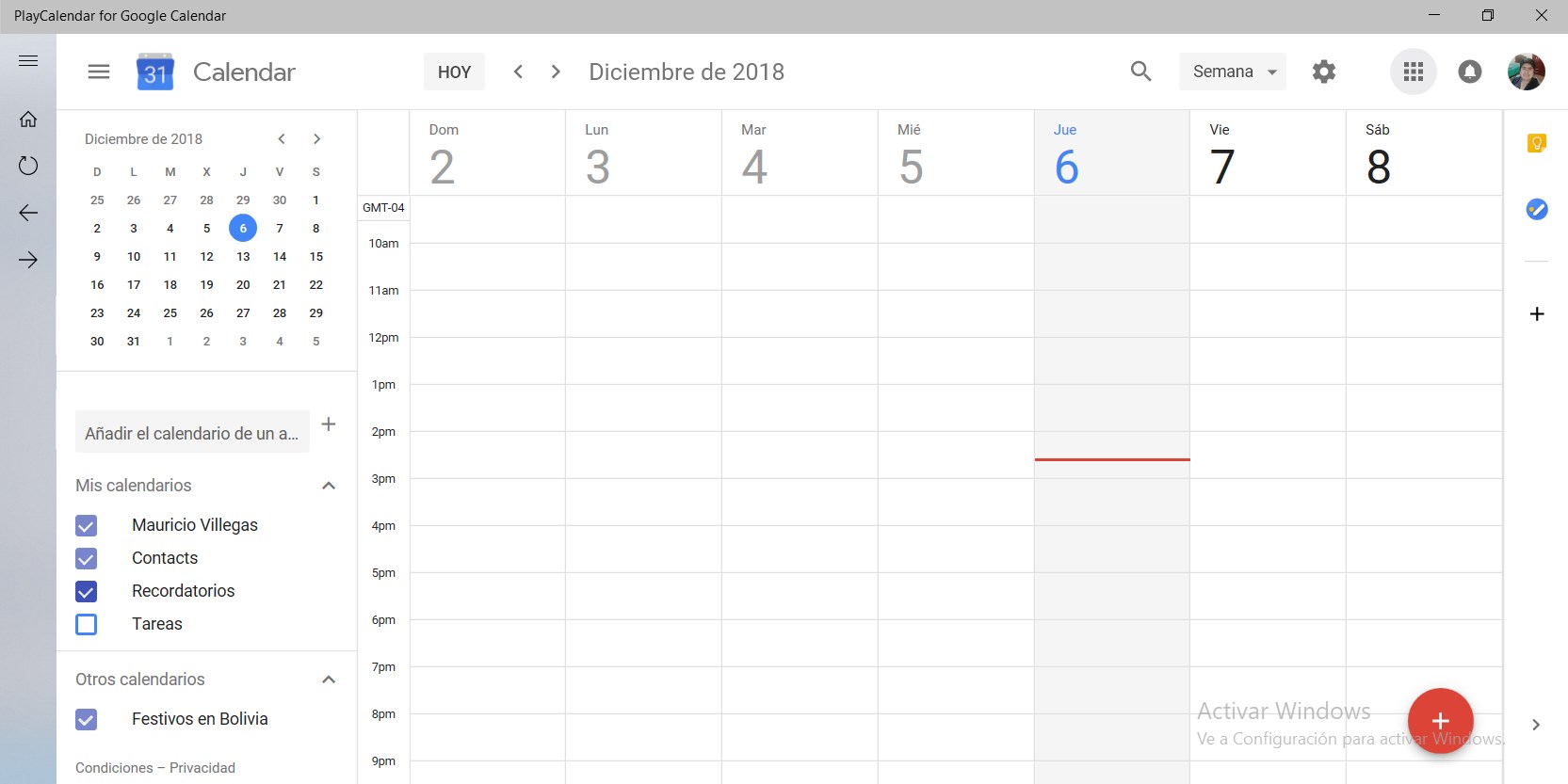
Task: Open the Semana view dropdown
Action: [x=1232, y=72]
